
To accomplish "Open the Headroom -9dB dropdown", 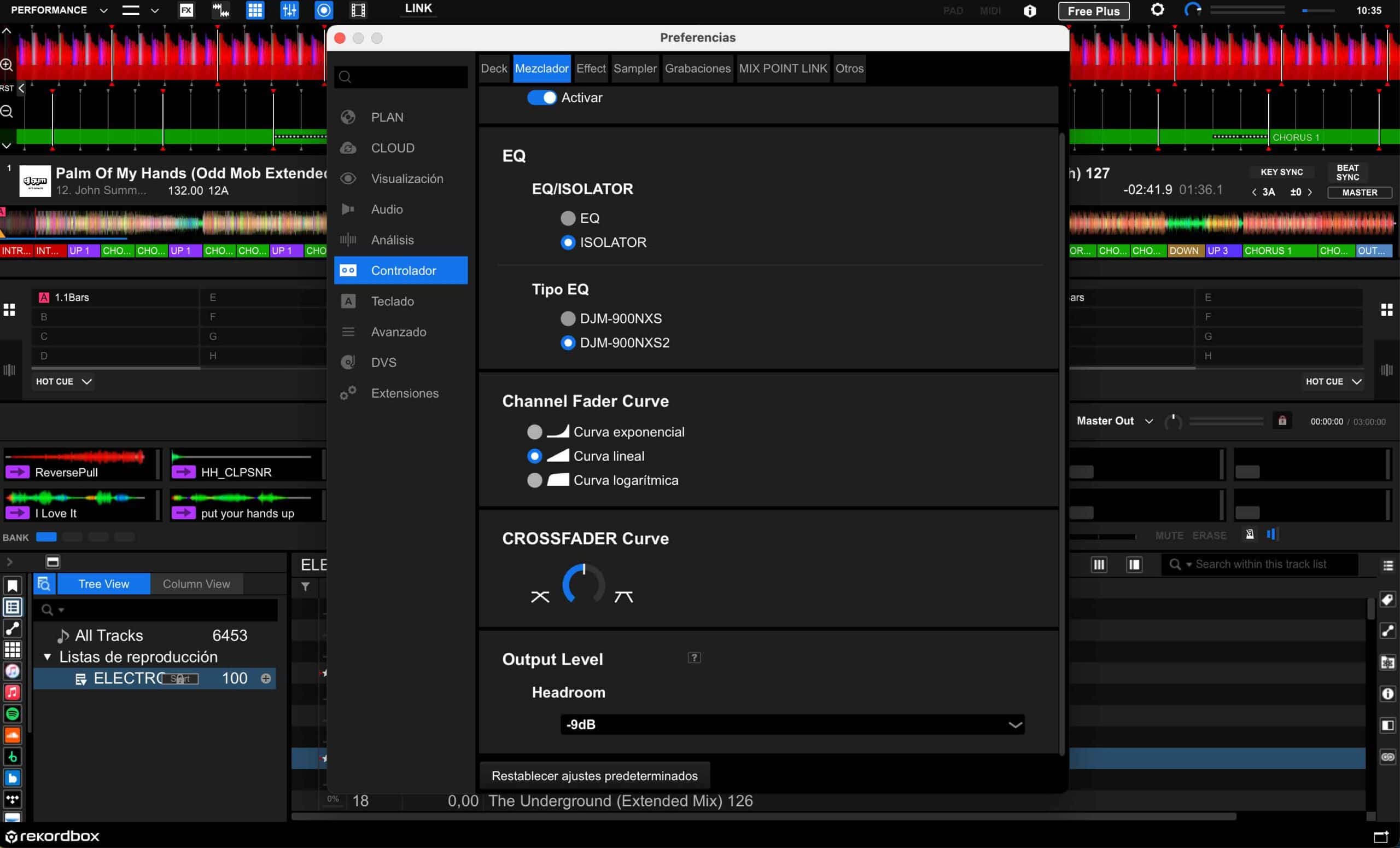I will (792, 725).
